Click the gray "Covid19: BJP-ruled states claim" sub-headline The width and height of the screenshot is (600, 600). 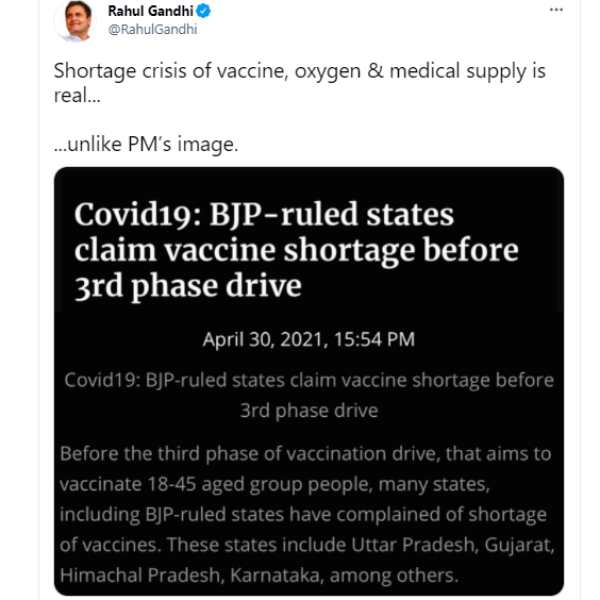click(308, 381)
